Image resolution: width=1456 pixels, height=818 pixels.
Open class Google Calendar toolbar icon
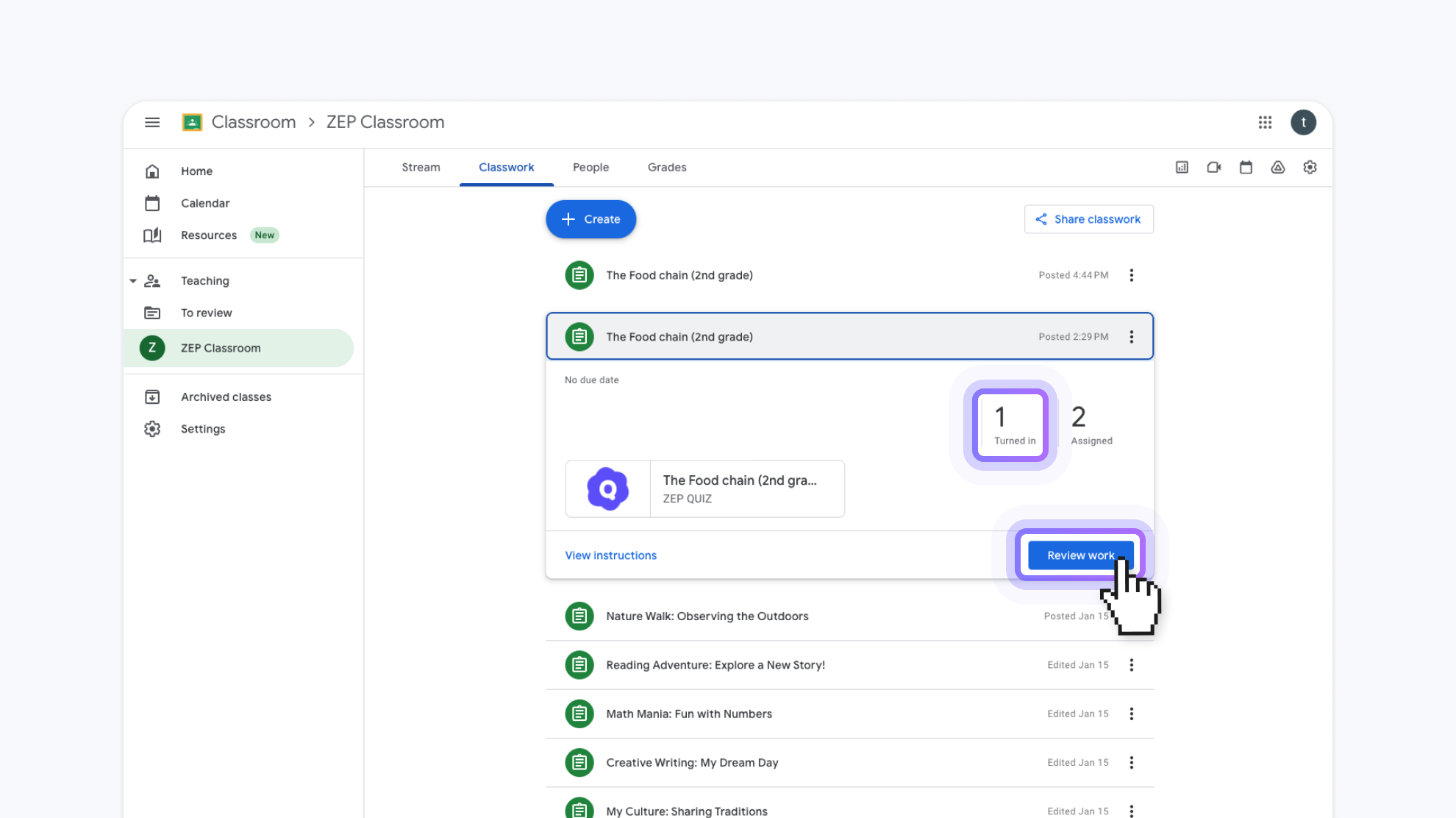tap(1246, 168)
